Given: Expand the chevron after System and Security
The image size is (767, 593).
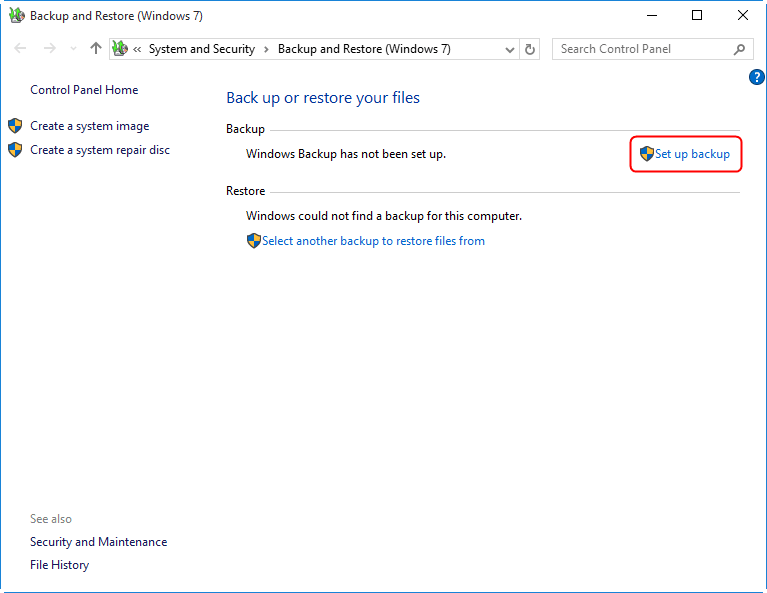Looking at the screenshot, I should coord(266,49).
